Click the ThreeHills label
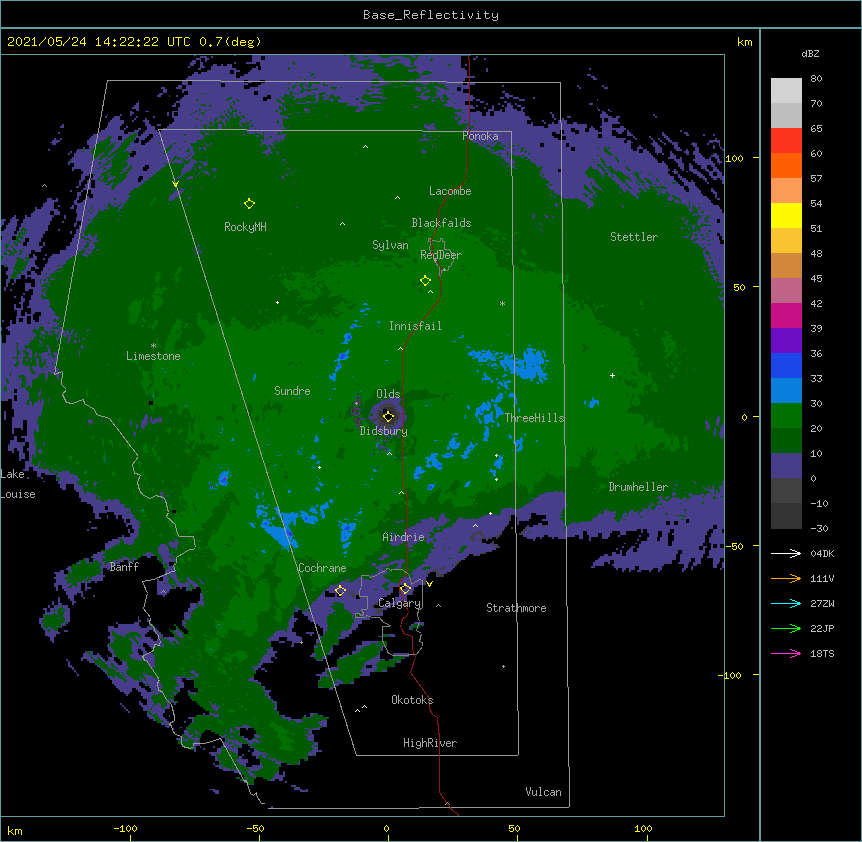Screen dimensions: 862x842 click(534, 418)
